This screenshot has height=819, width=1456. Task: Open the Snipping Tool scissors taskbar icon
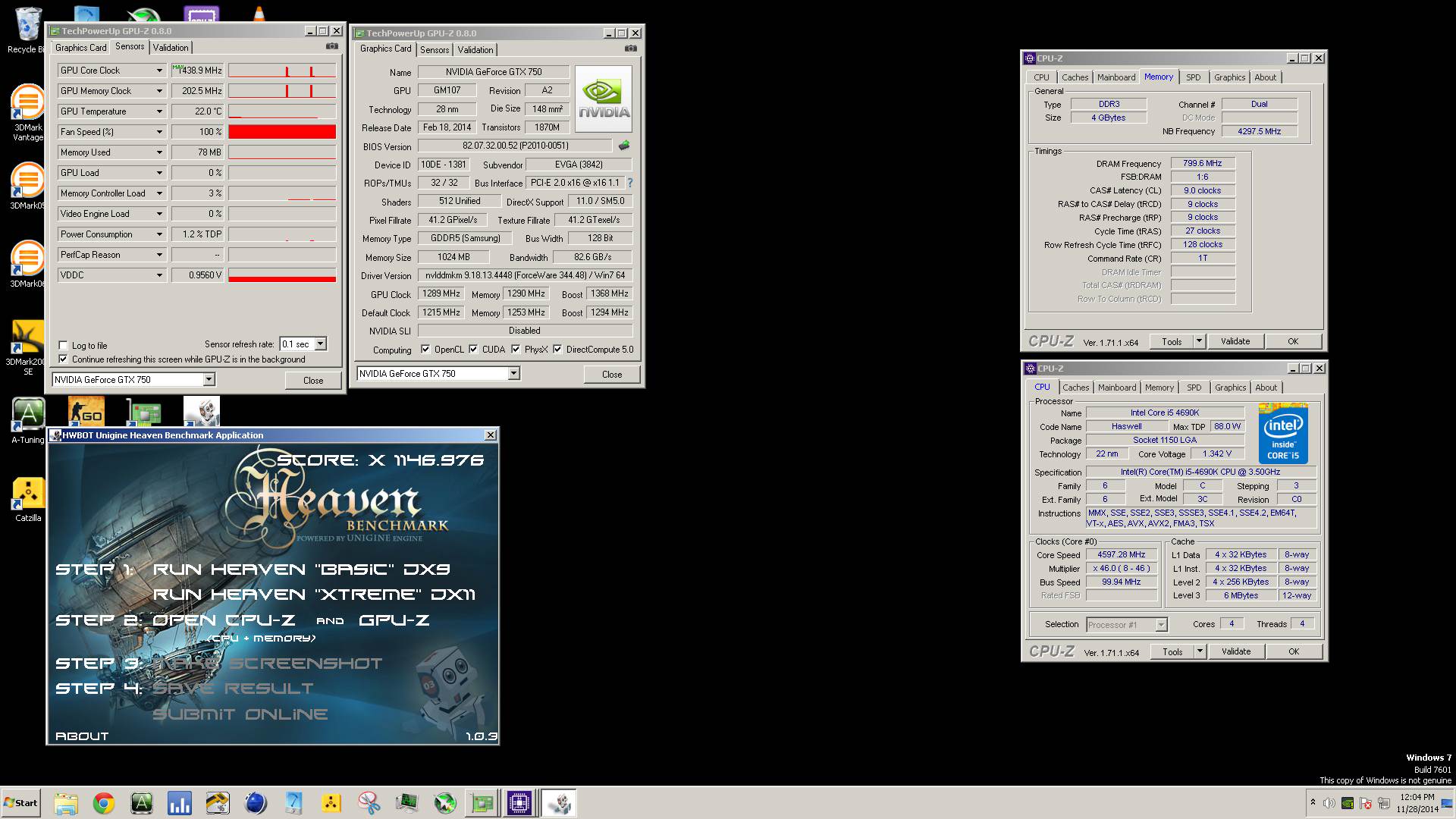click(369, 803)
